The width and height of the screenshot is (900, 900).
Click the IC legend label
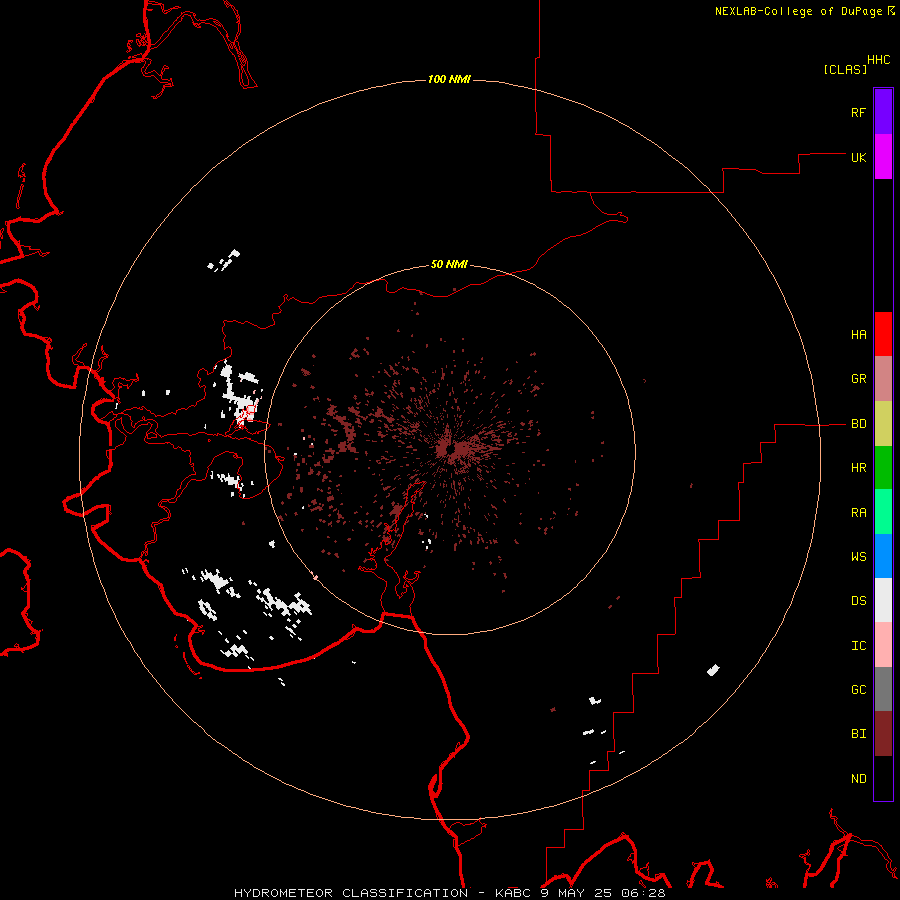click(x=858, y=646)
